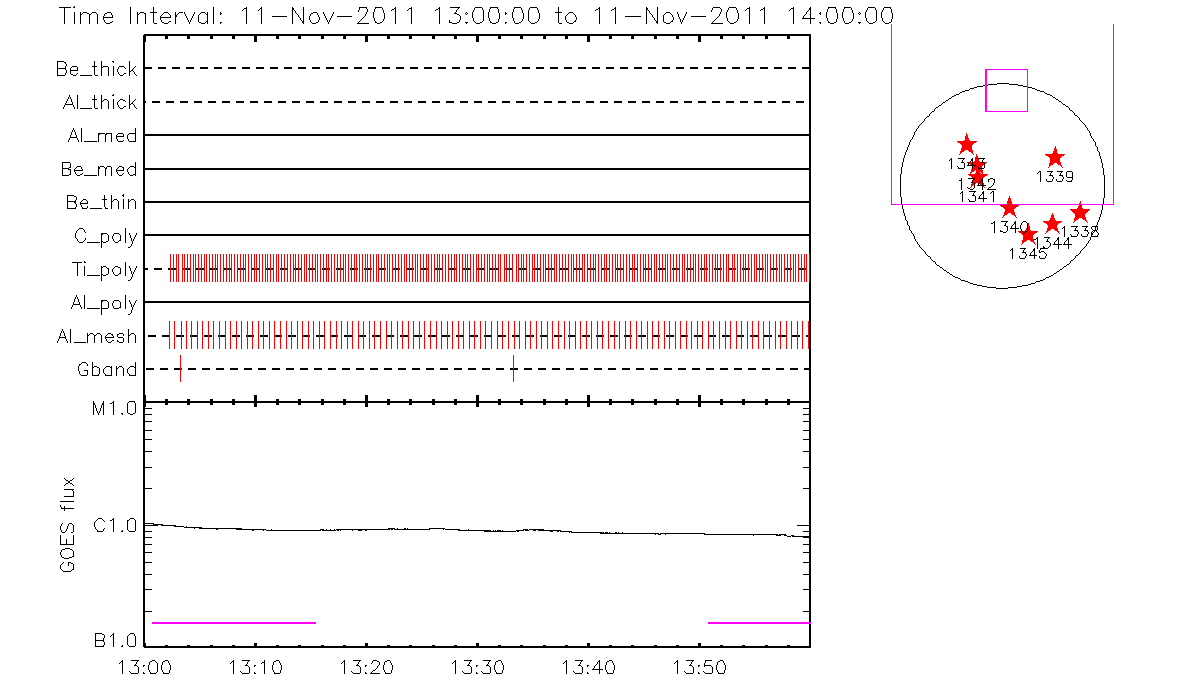Click the 'Be_thick' filter label
The image size is (1200, 700).
pyautogui.click(x=97, y=69)
